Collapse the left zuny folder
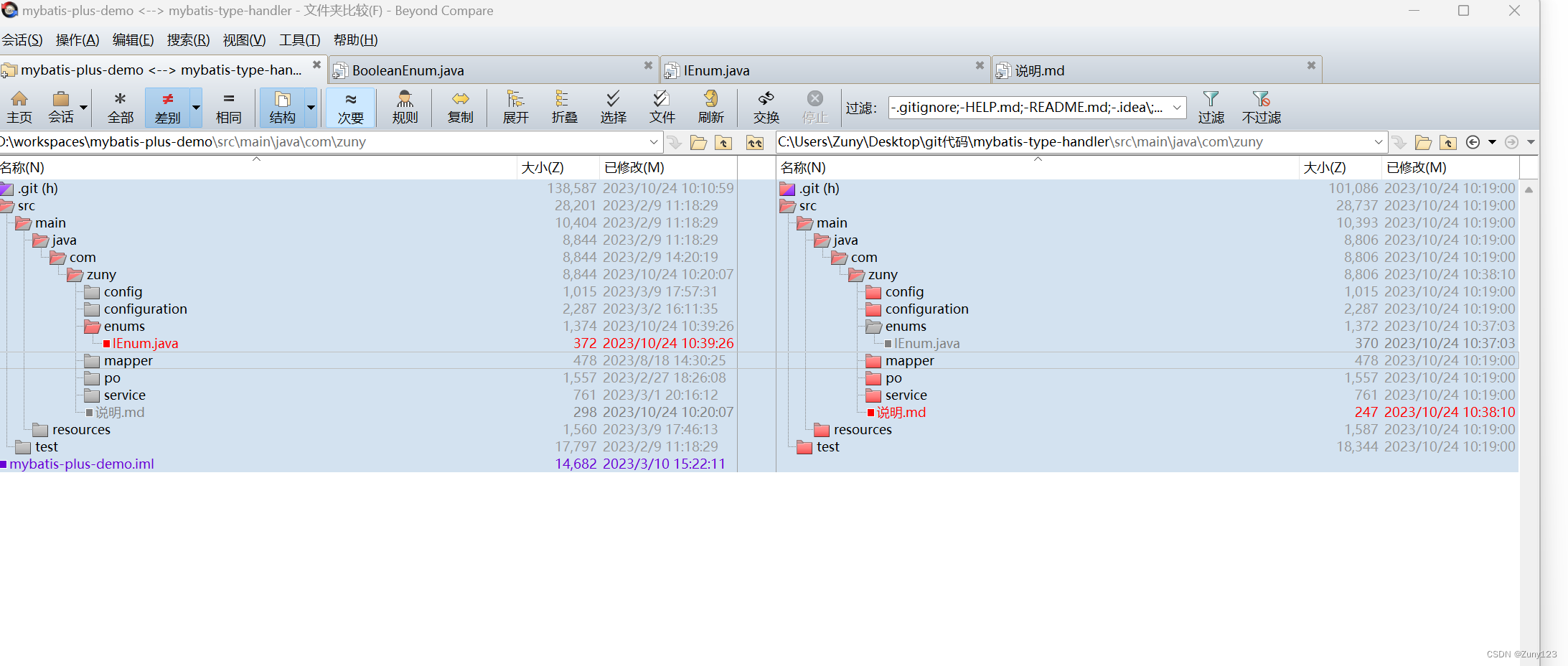Screen dimensions: 1568x666 click(75, 275)
